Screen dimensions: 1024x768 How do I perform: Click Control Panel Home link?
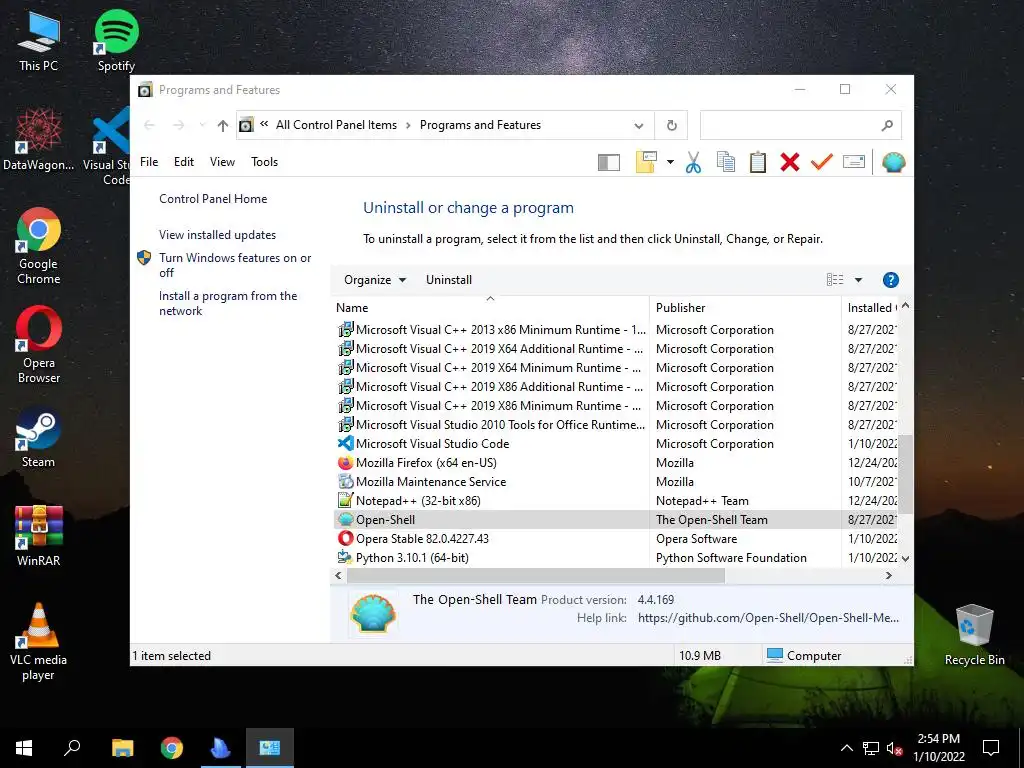pos(213,199)
